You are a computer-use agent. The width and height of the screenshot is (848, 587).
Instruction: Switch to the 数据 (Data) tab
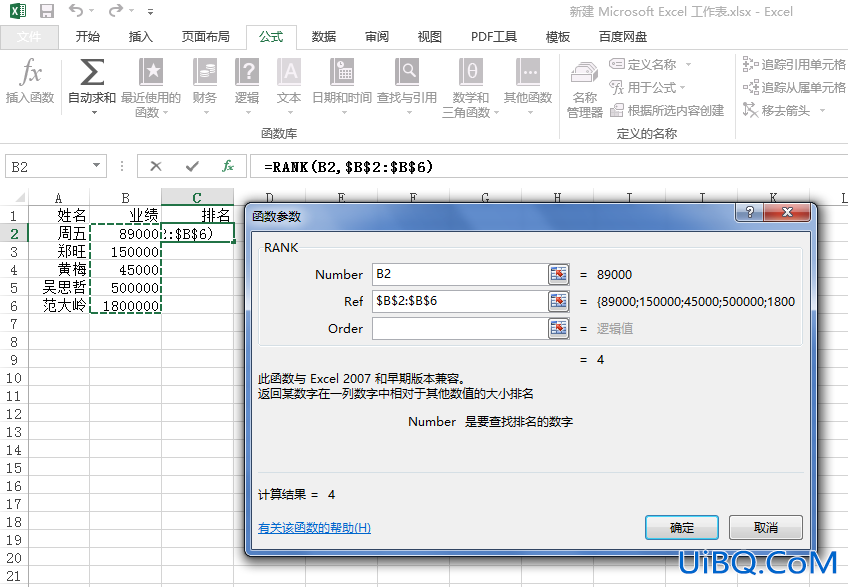tap(323, 37)
